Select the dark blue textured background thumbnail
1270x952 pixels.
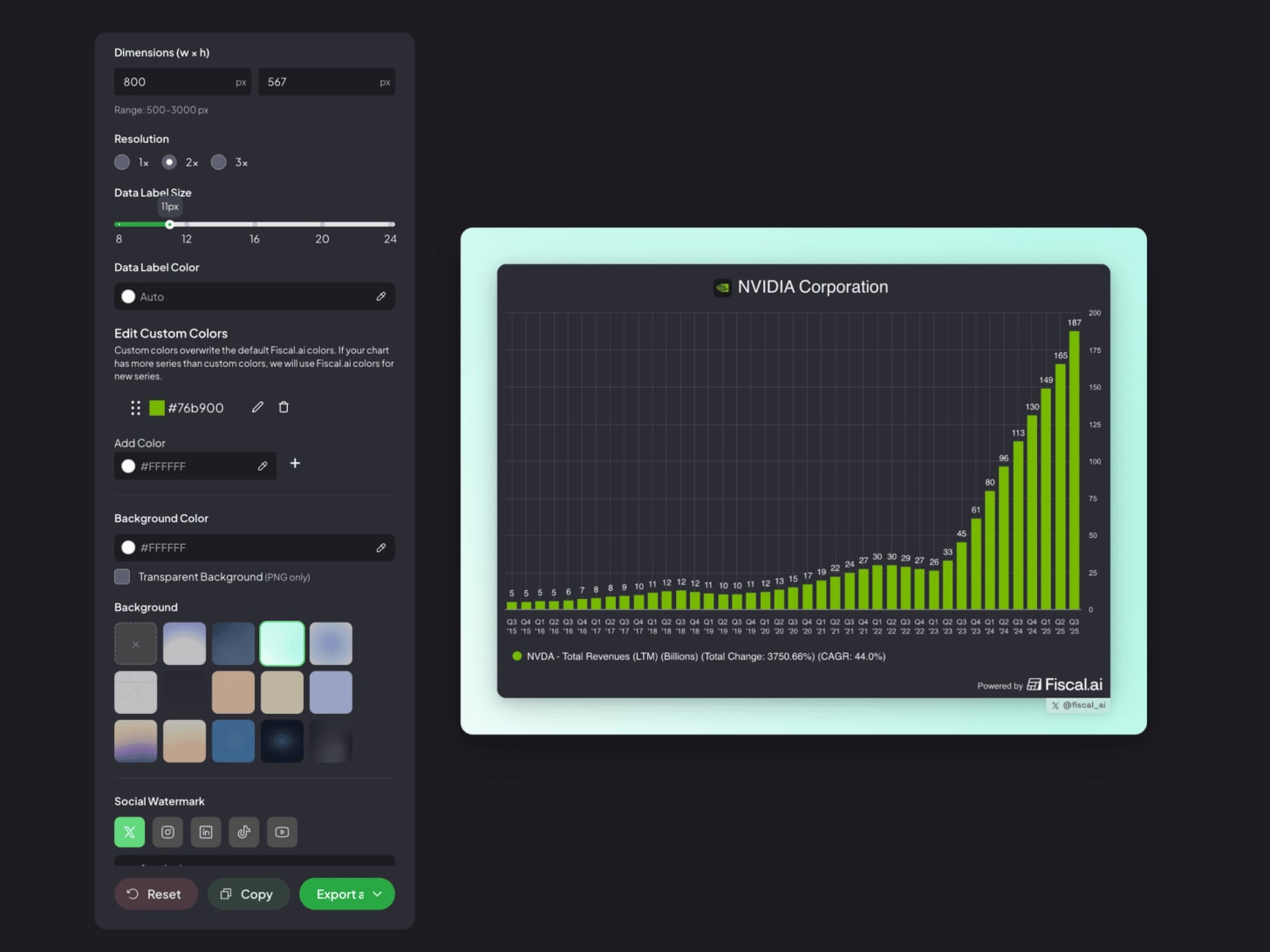coord(233,643)
